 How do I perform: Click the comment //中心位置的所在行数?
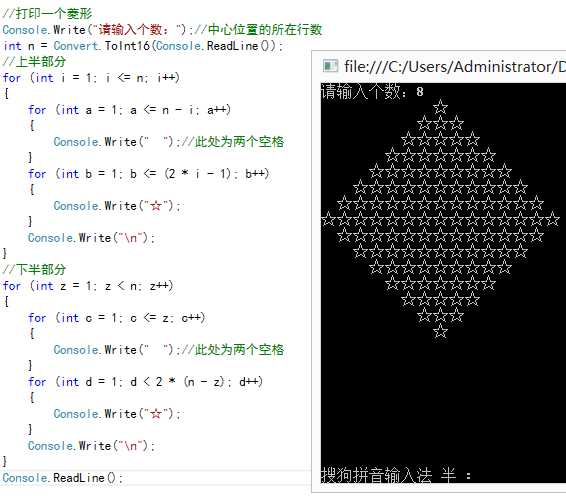pyautogui.click(x=258, y=30)
